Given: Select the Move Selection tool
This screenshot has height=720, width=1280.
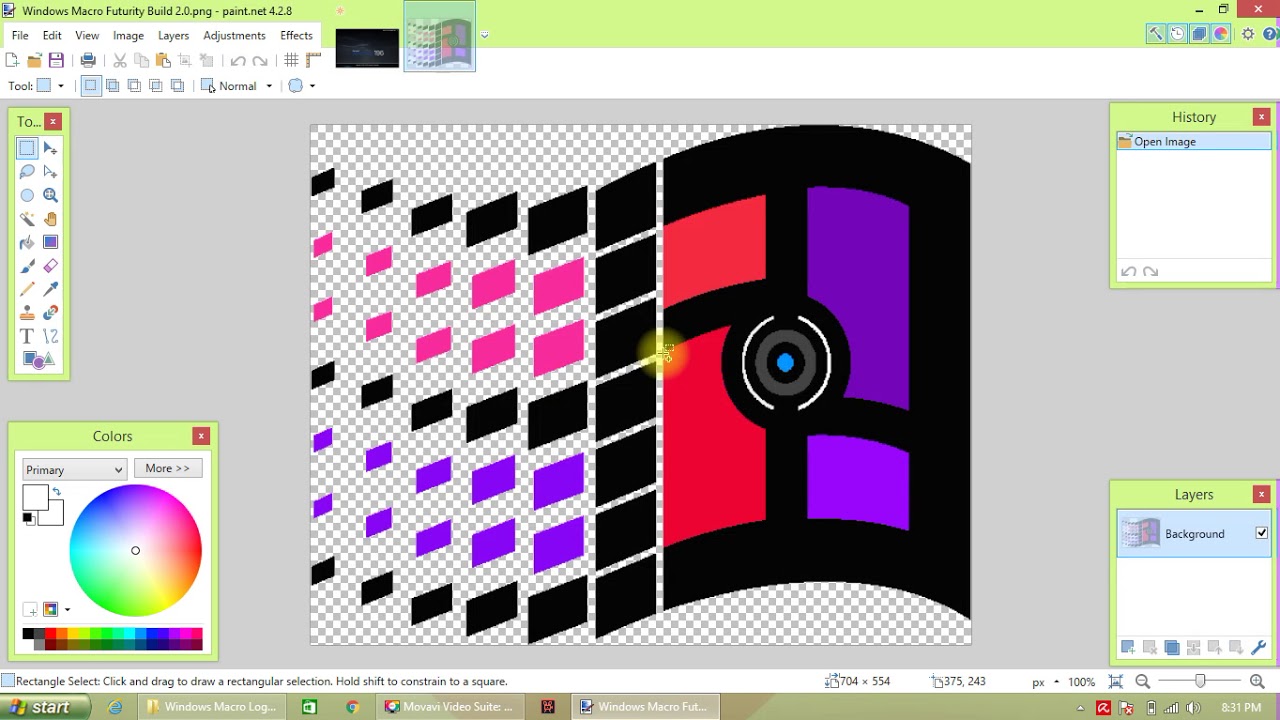Looking at the screenshot, I should coord(50,172).
